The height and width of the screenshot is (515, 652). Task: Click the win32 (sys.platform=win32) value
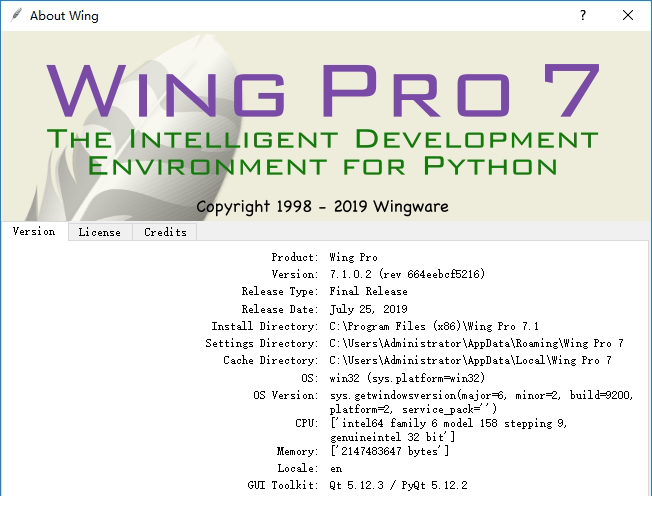click(x=407, y=378)
